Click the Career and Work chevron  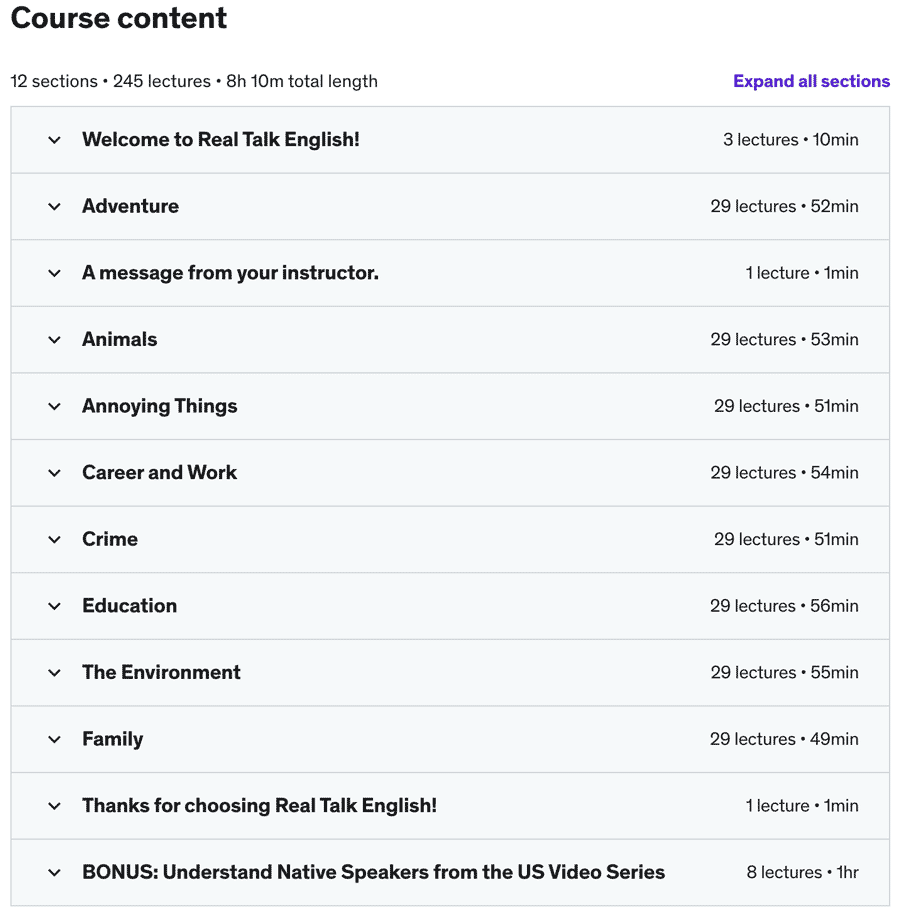pos(55,473)
